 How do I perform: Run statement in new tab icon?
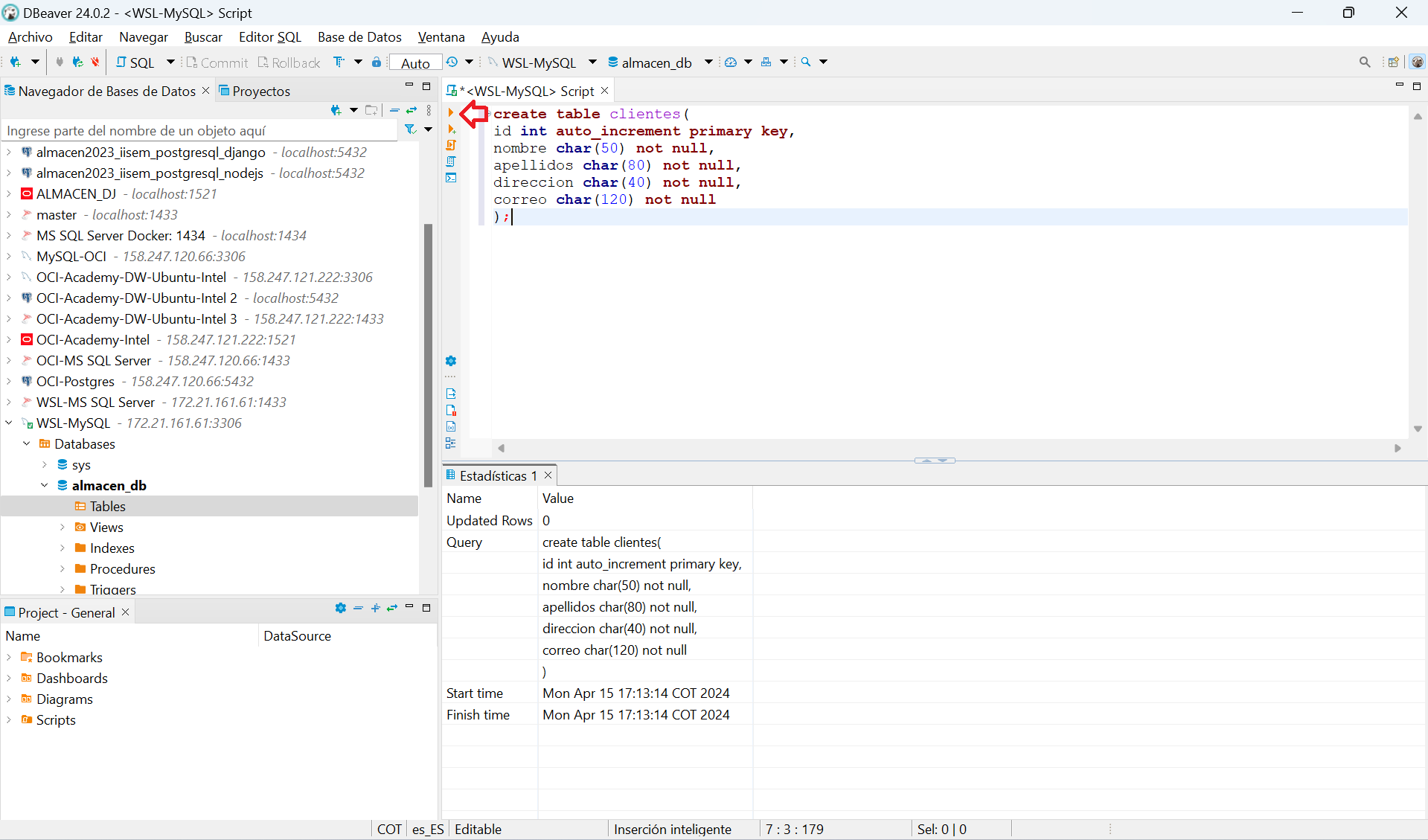[451, 129]
